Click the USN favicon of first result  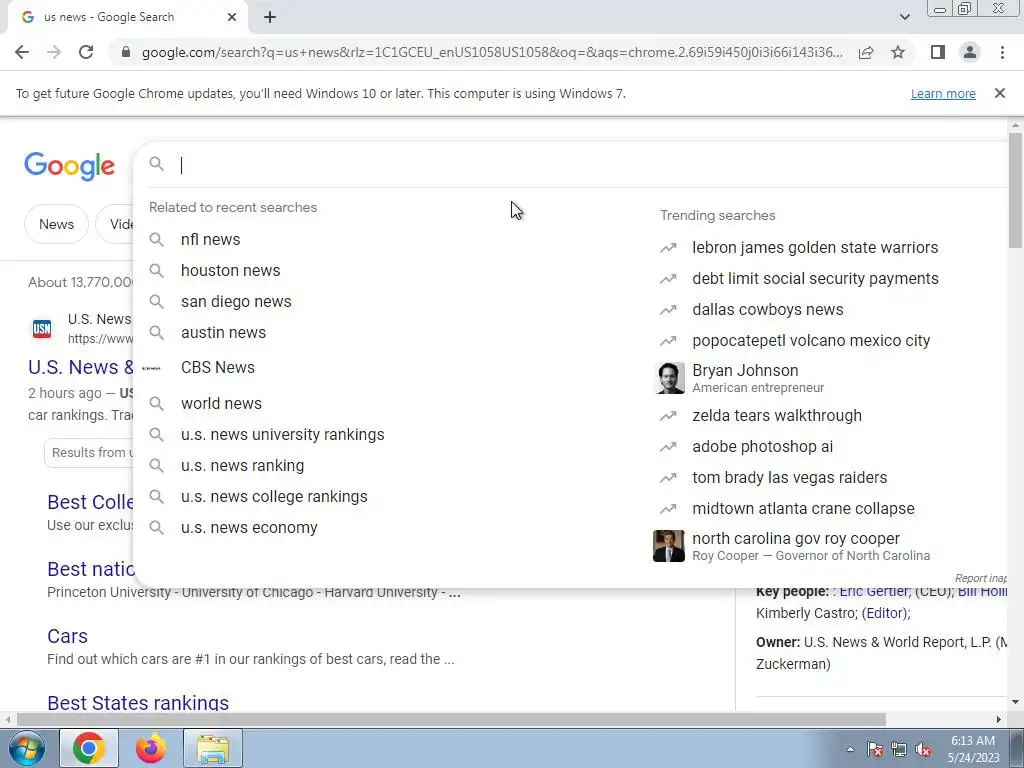tap(42, 328)
